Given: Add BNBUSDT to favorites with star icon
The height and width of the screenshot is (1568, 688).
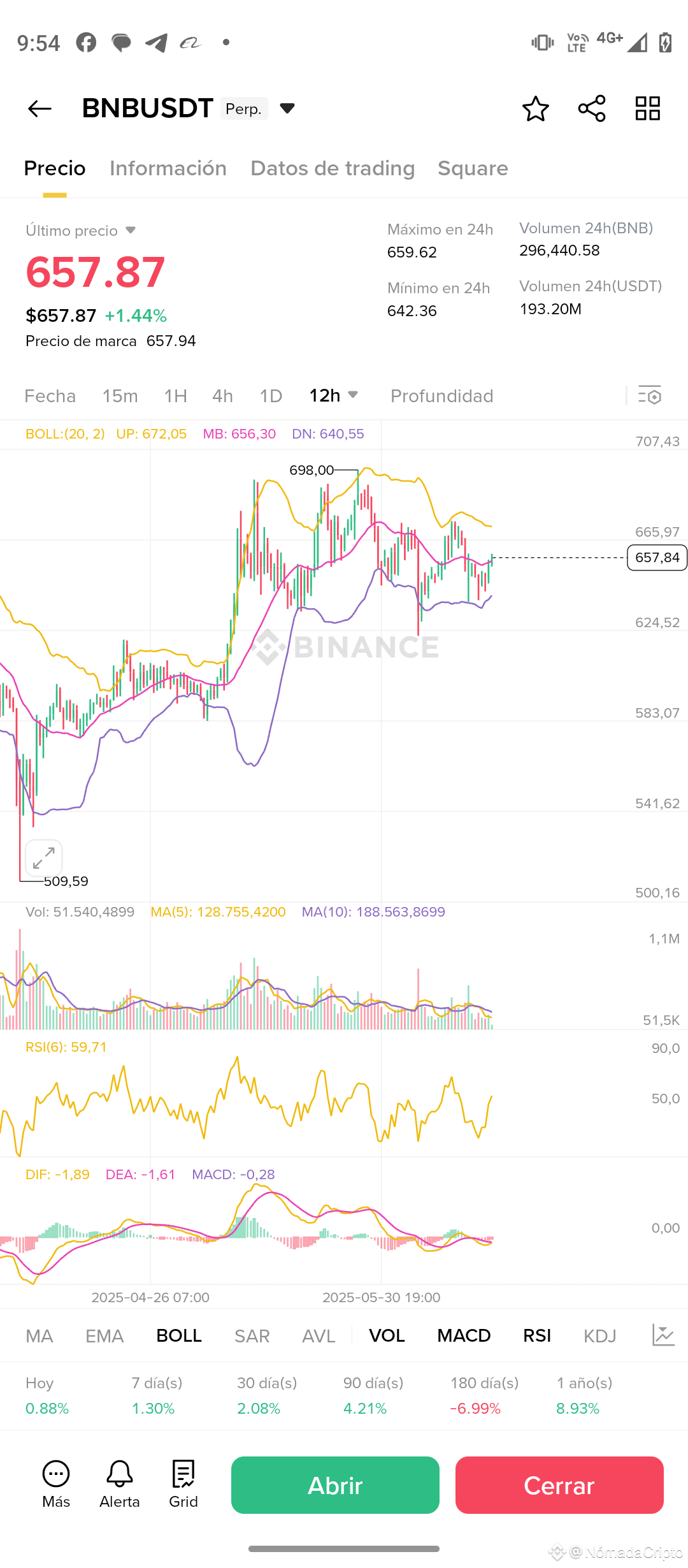Looking at the screenshot, I should click(x=535, y=109).
